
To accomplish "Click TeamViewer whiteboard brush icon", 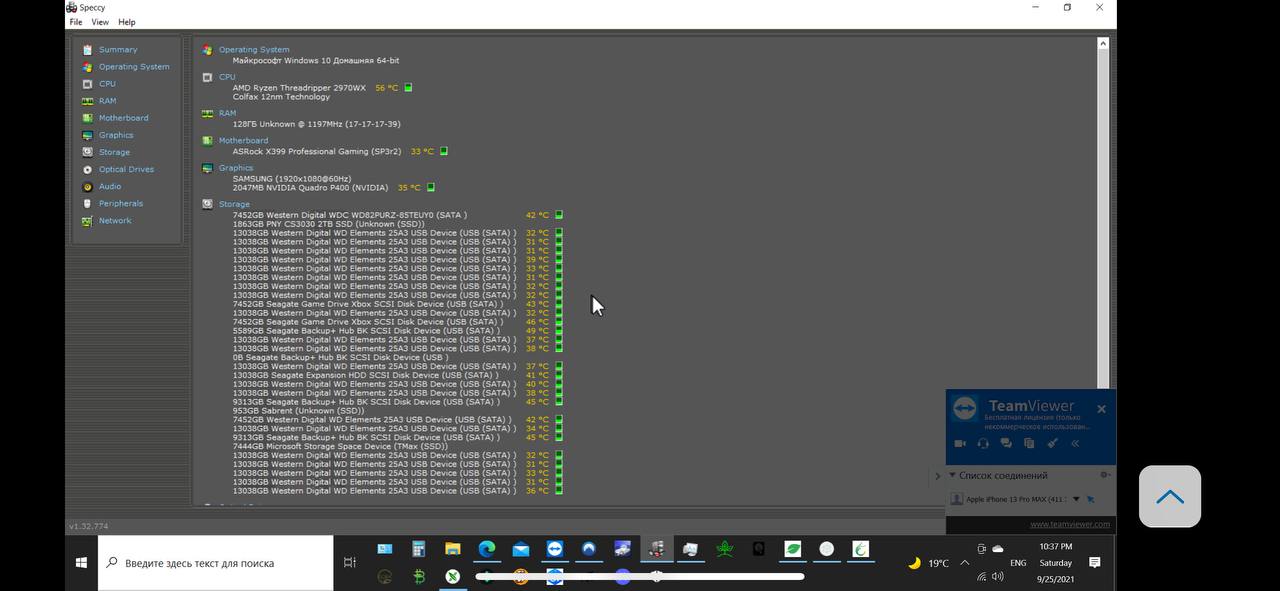I will tap(1052, 443).
